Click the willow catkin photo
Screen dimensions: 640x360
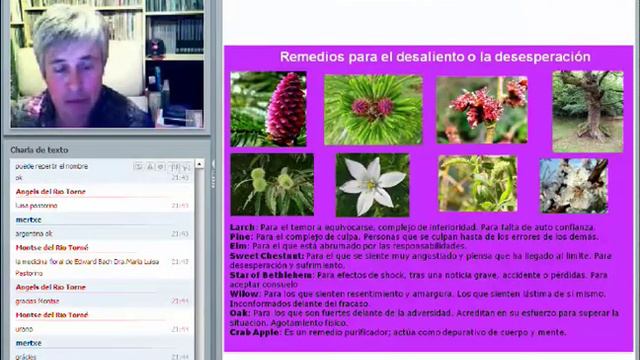coord(478,184)
